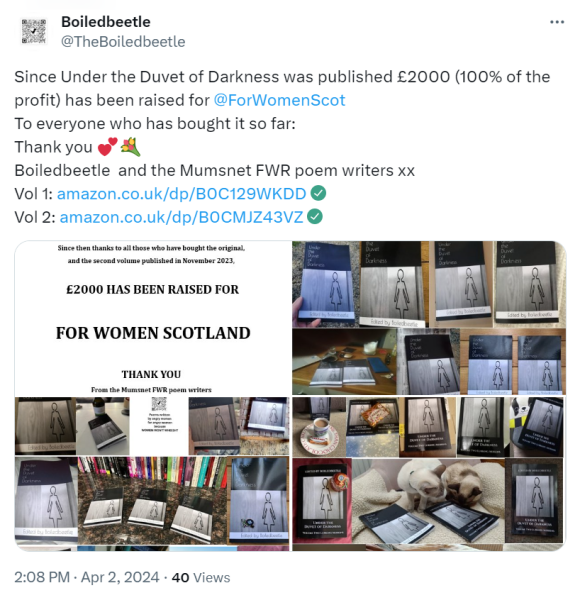Open the bookshelf photo with three books
Screen dimensions: 580x600
[x=152, y=500]
